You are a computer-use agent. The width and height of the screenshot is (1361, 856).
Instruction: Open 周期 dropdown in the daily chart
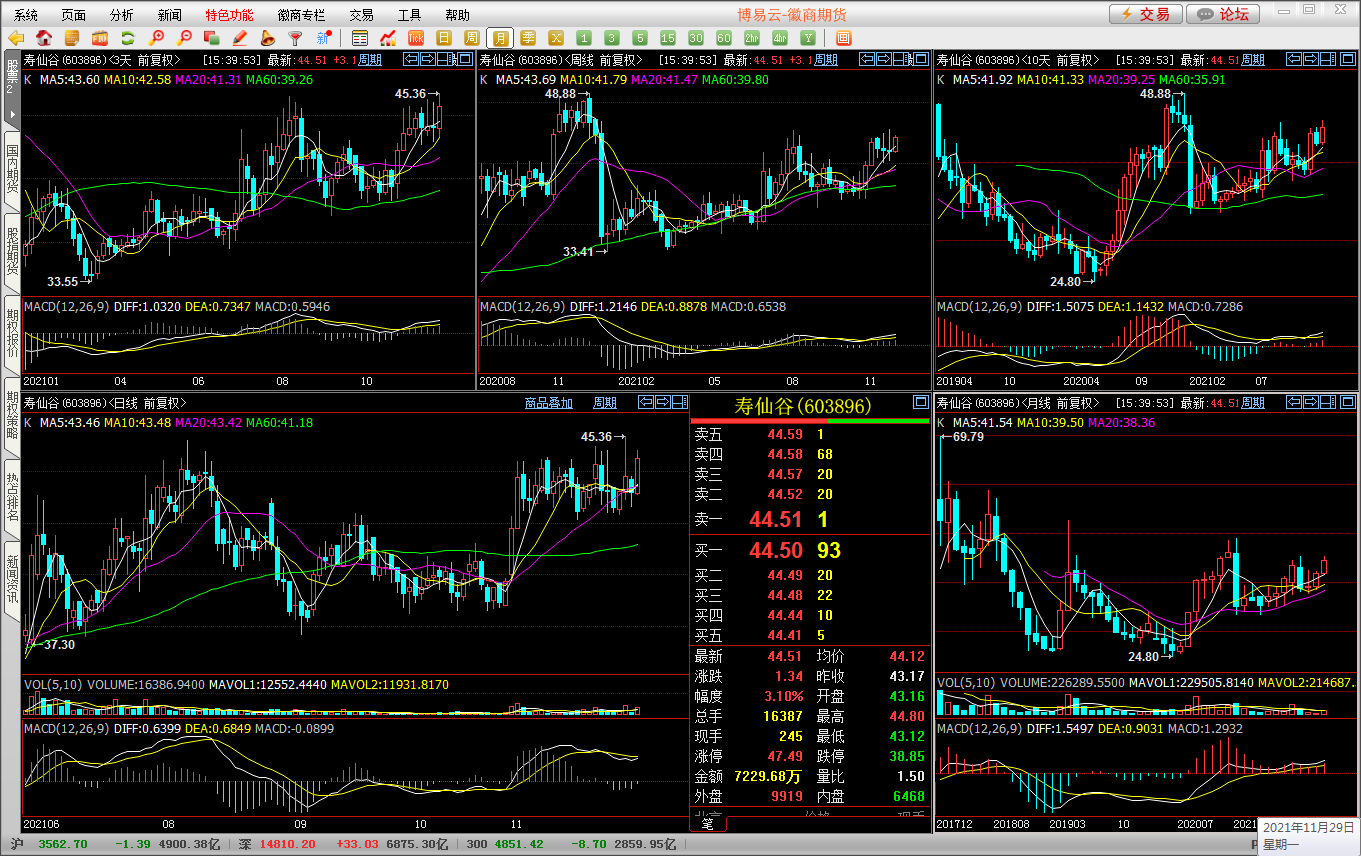tap(605, 403)
